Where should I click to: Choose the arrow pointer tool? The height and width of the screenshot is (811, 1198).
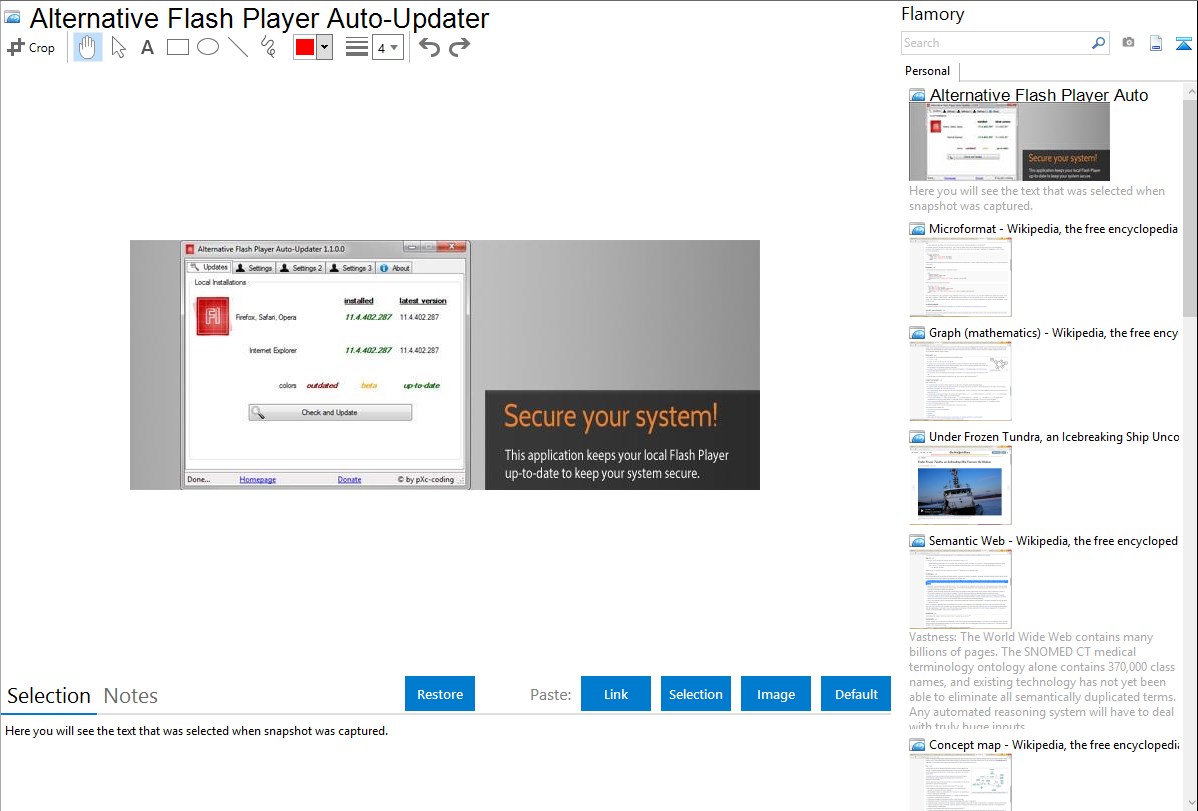pos(118,47)
